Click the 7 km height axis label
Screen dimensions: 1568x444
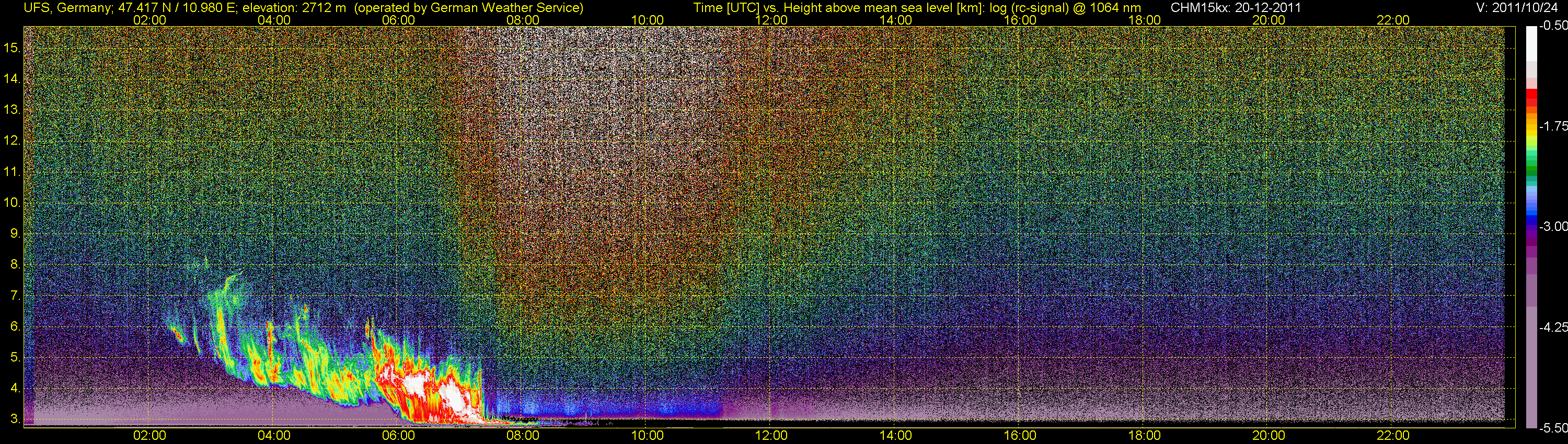click(15, 296)
